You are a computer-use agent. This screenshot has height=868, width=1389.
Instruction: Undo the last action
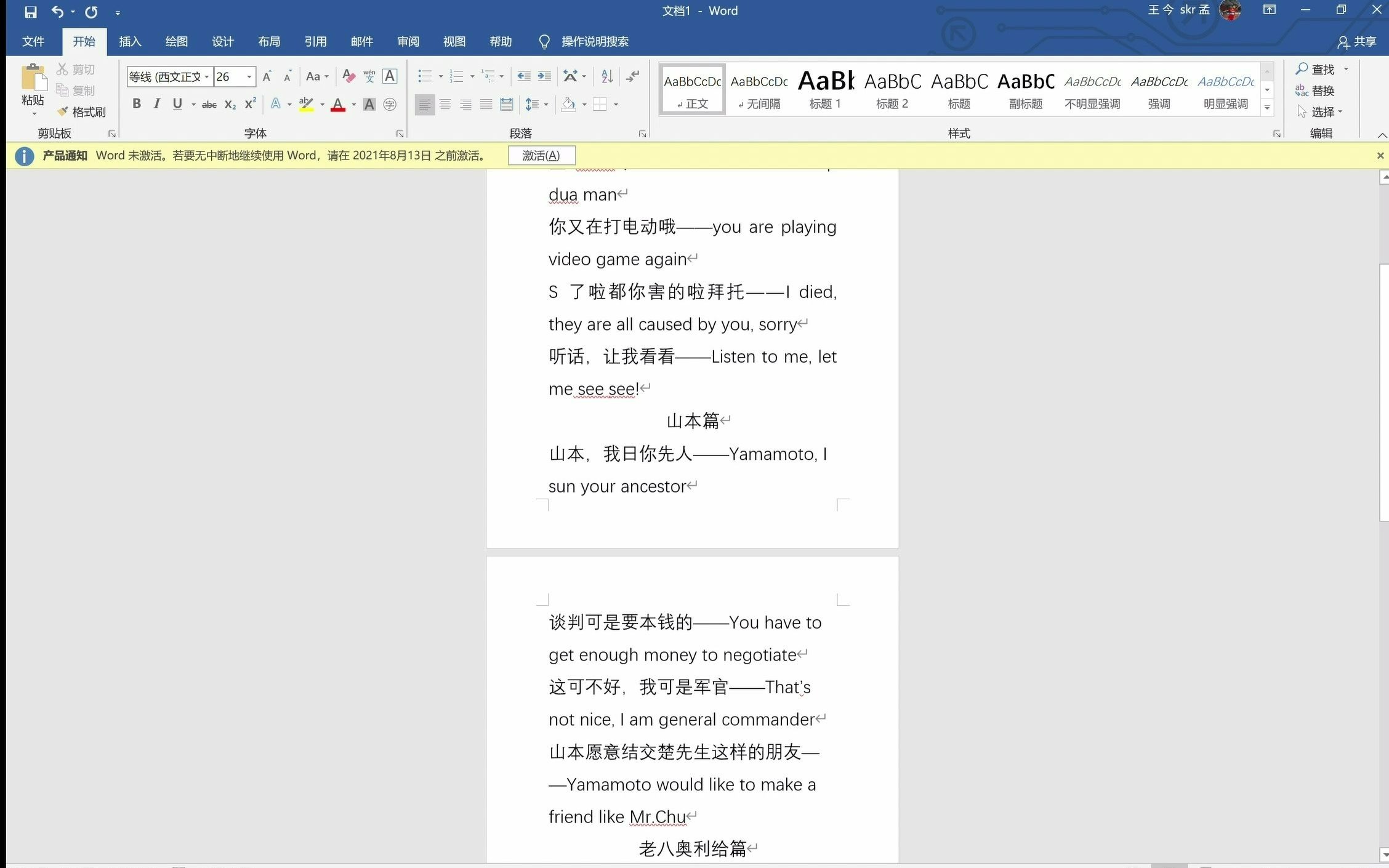click(x=57, y=12)
